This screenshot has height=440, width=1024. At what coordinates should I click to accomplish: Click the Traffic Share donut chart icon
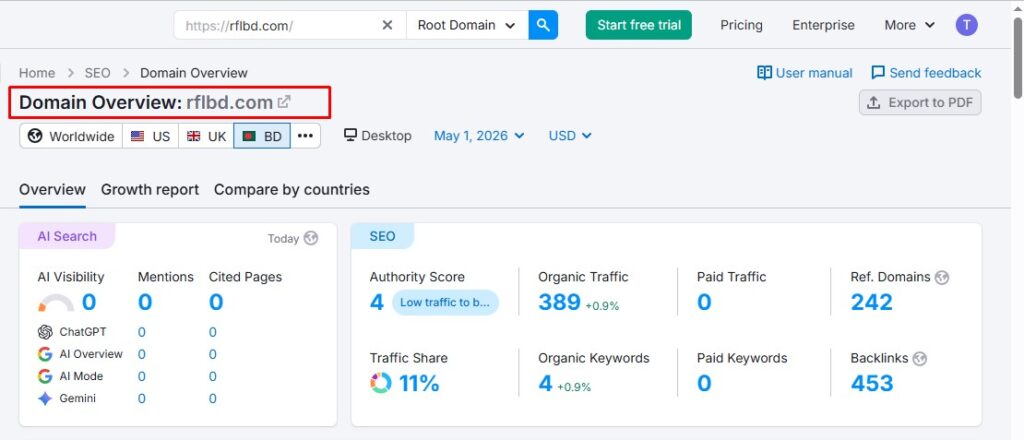coord(381,383)
